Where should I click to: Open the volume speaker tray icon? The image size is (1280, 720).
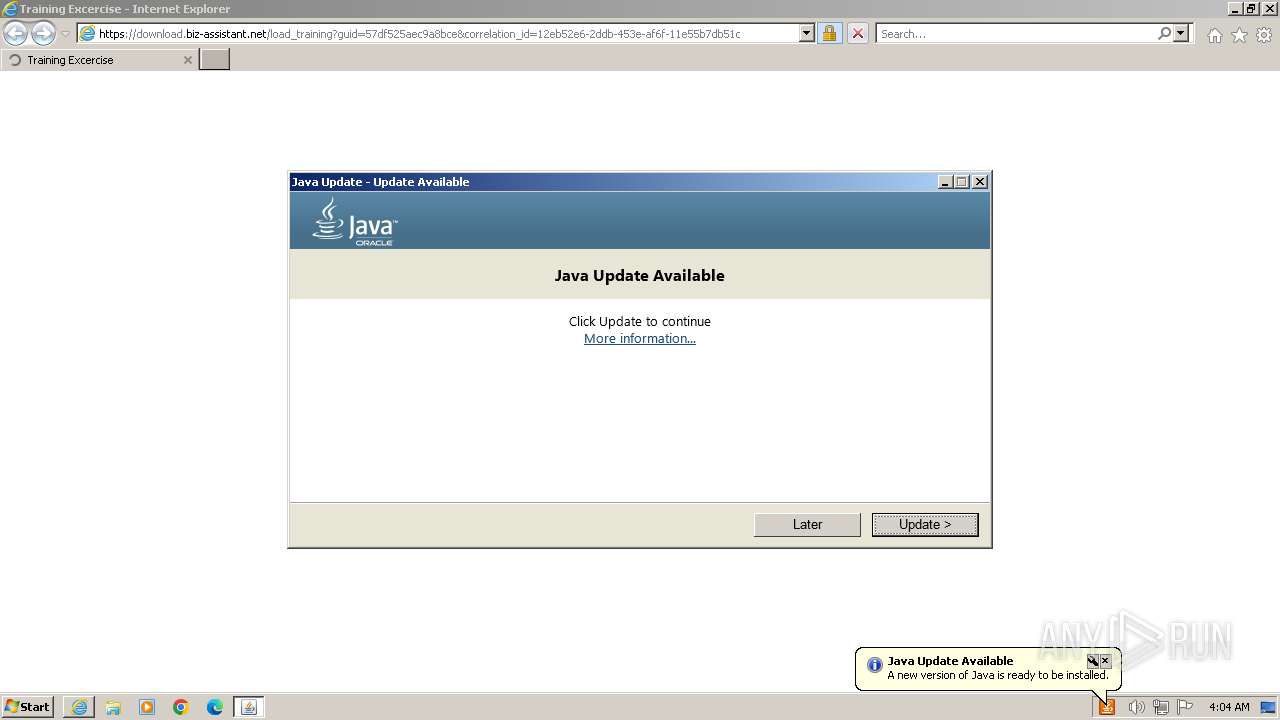pyautogui.click(x=1136, y=707)
